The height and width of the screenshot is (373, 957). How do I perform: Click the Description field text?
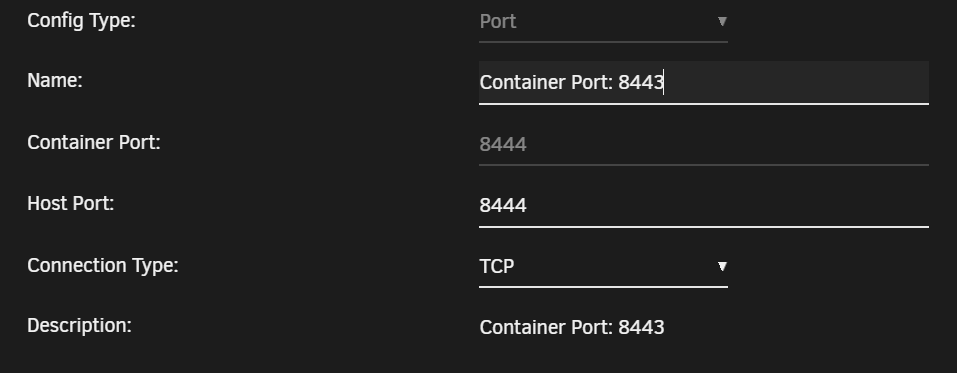[x=572, y=328]
